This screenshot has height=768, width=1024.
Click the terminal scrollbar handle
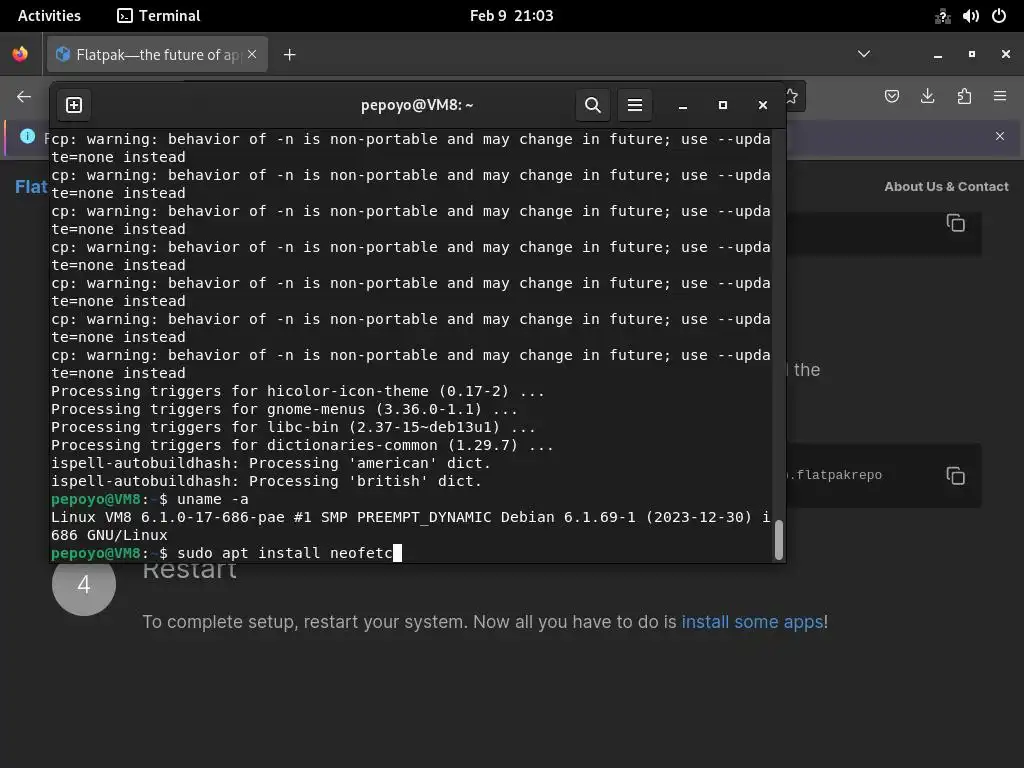click(x=778, y=540)
